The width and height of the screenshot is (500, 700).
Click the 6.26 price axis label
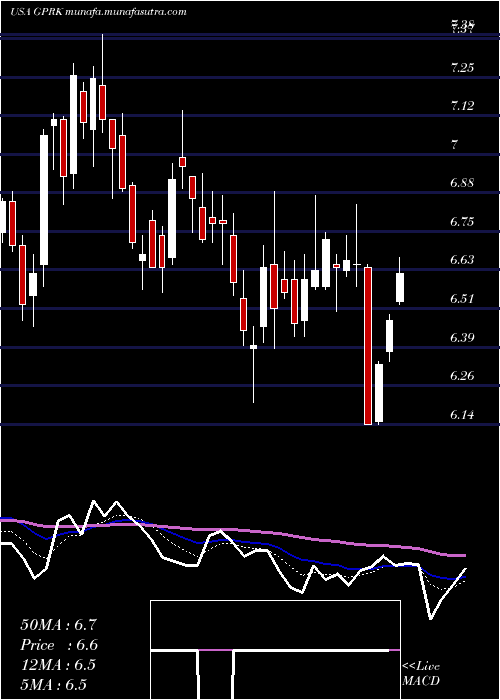(462, 376)
